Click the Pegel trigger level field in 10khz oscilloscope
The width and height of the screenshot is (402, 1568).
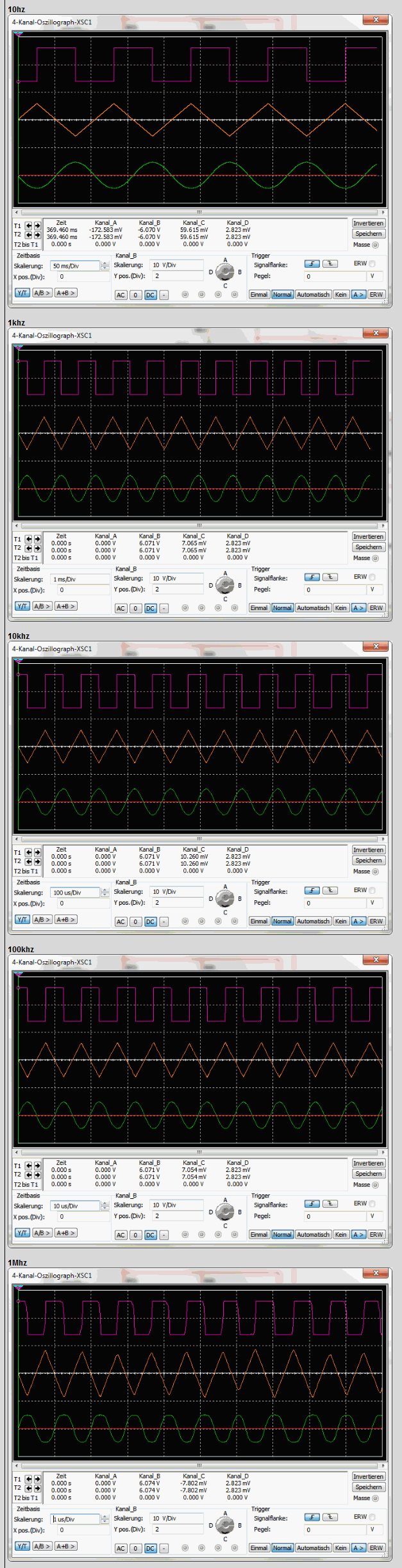click(x=335, y=903)
